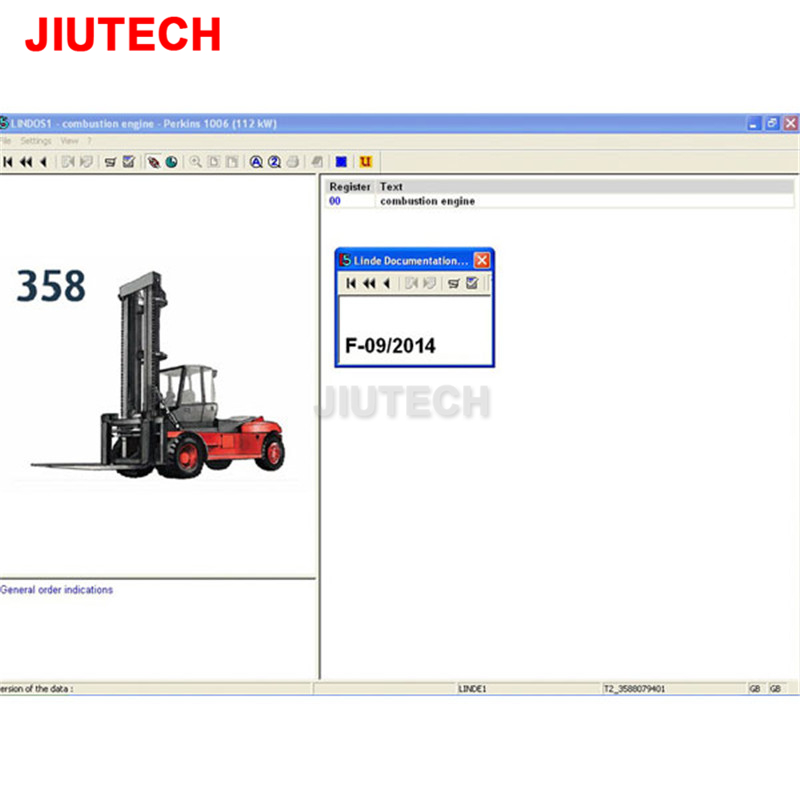This screenshot has width=800, height=800.
Task: Click the orange U toolbar icon
Action: point(366,162)
